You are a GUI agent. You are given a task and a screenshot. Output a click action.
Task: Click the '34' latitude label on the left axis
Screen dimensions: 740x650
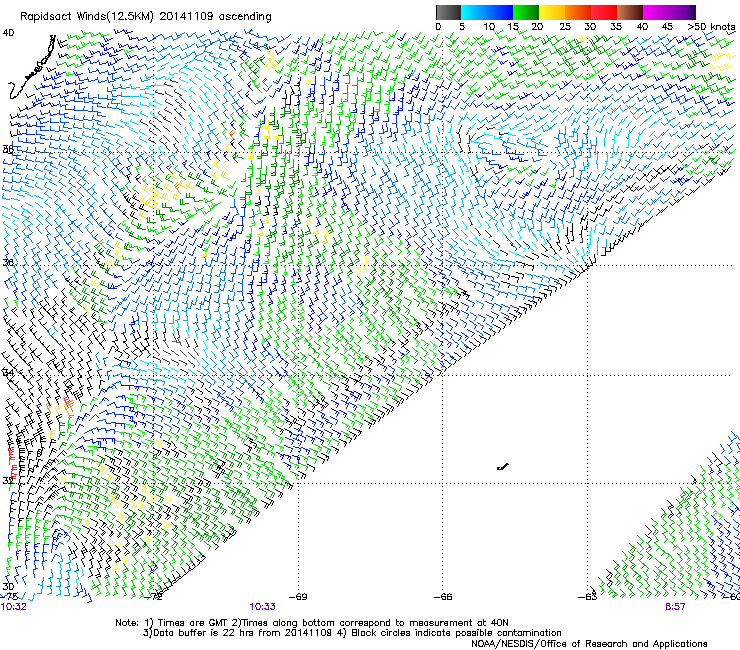(x=8, y=373)
